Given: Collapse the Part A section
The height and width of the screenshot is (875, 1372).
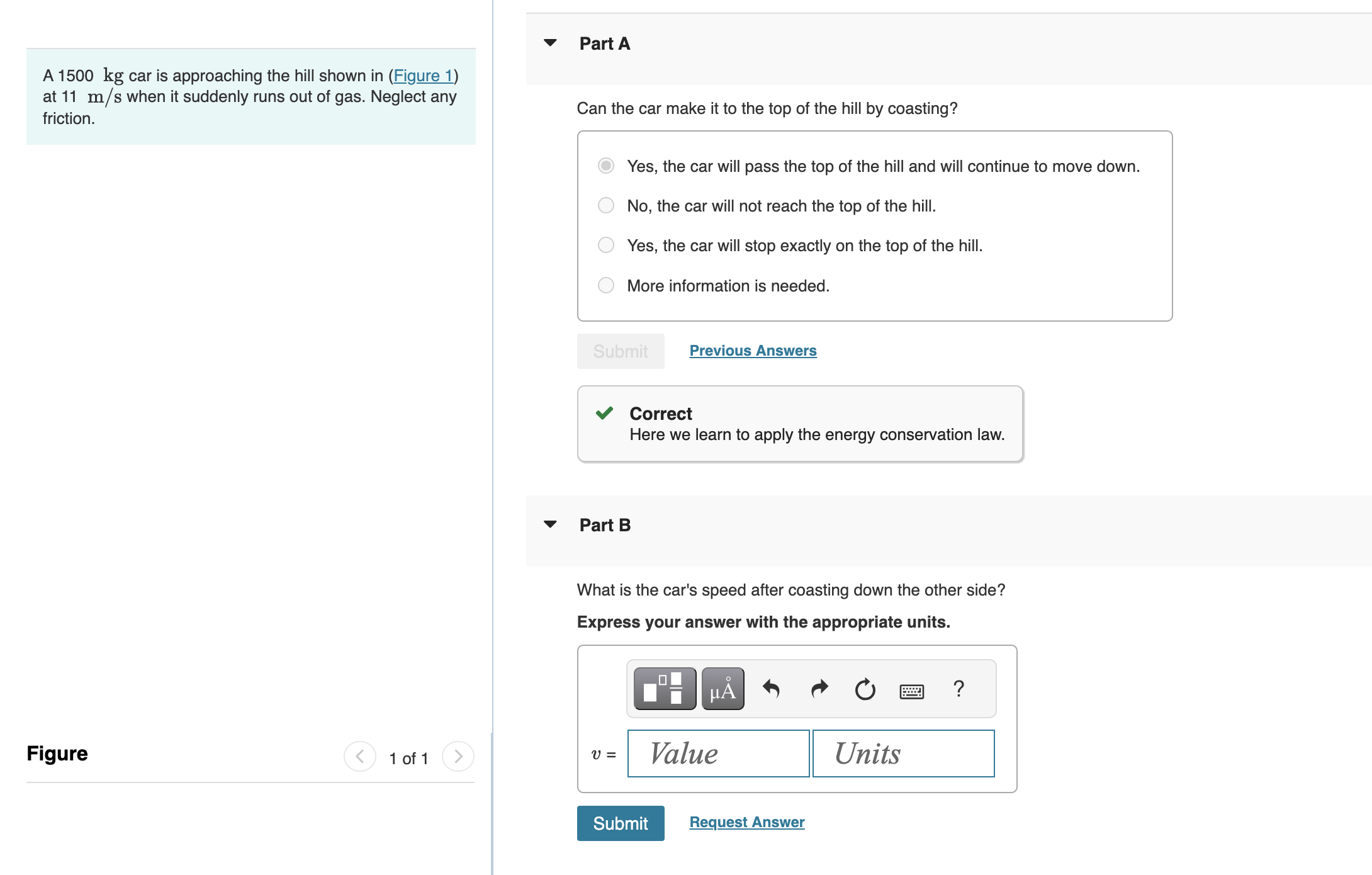Looking at the screenshot, I should pos(550,43).
